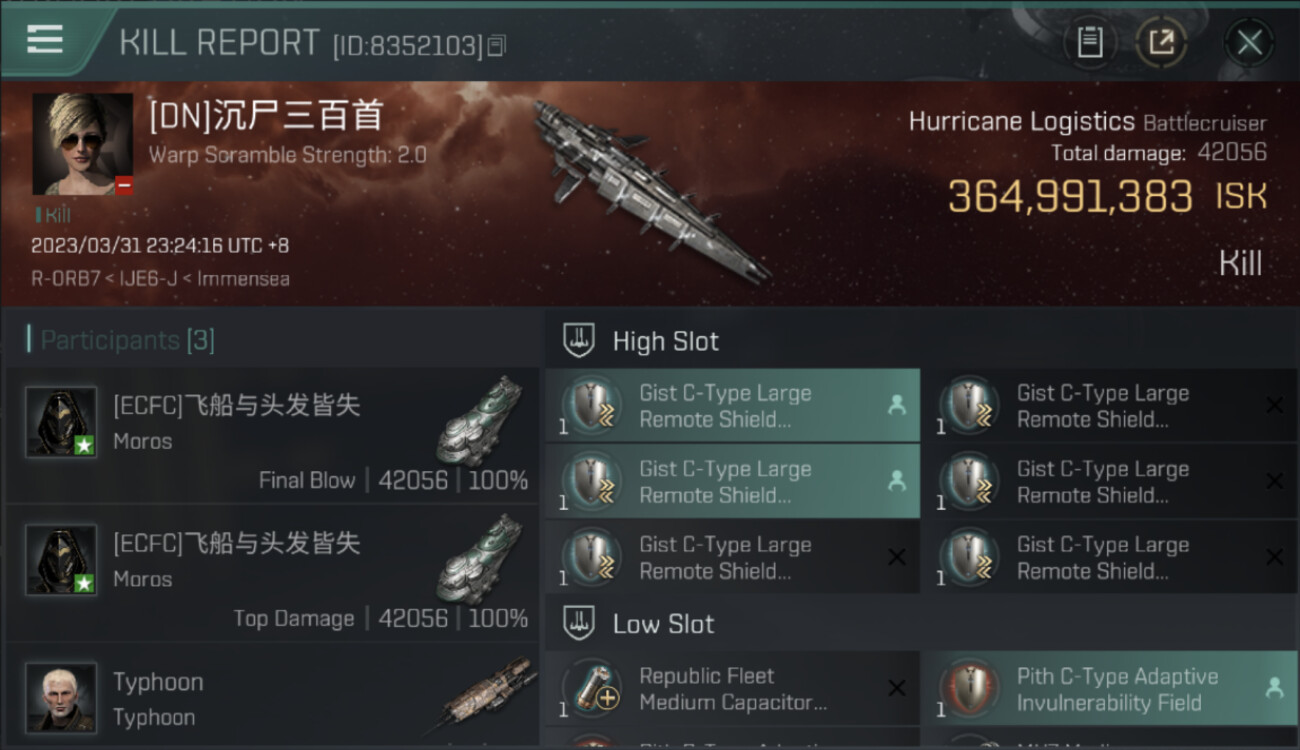Select first Gist C-Type Large Remote Shield

[732, 406]
